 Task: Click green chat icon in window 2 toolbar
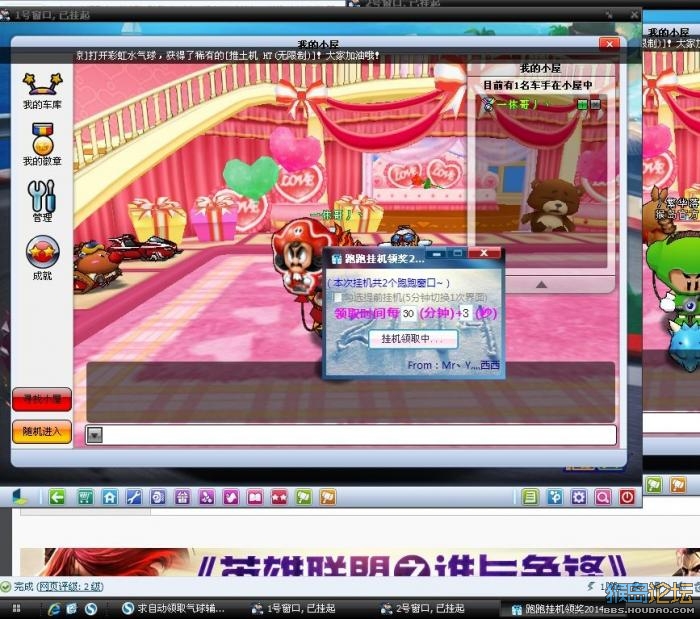(x=654, y=485)
